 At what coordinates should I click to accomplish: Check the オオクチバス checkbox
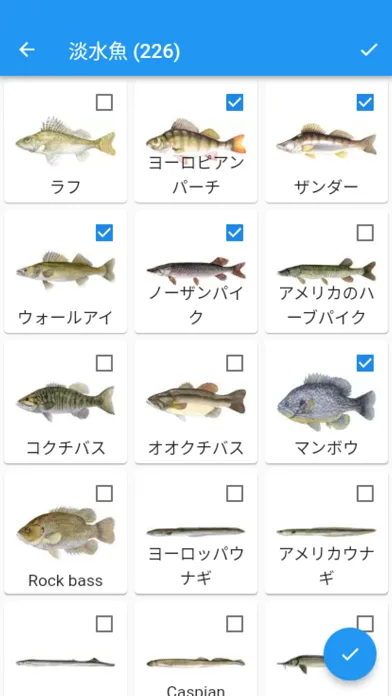(x=235, y=363)
